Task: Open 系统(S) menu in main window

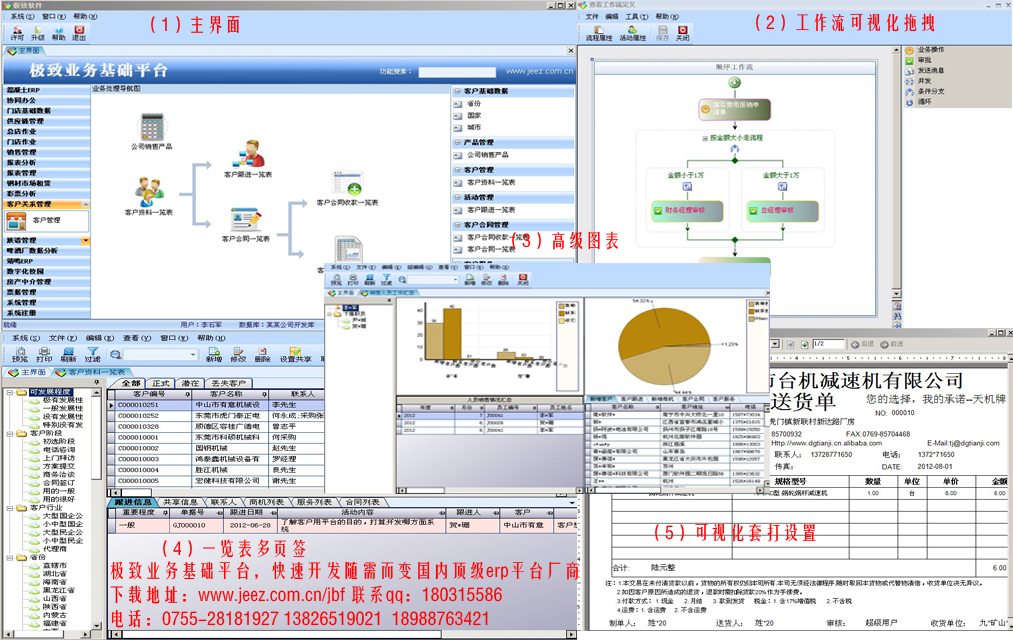Action: click(23, 17)
